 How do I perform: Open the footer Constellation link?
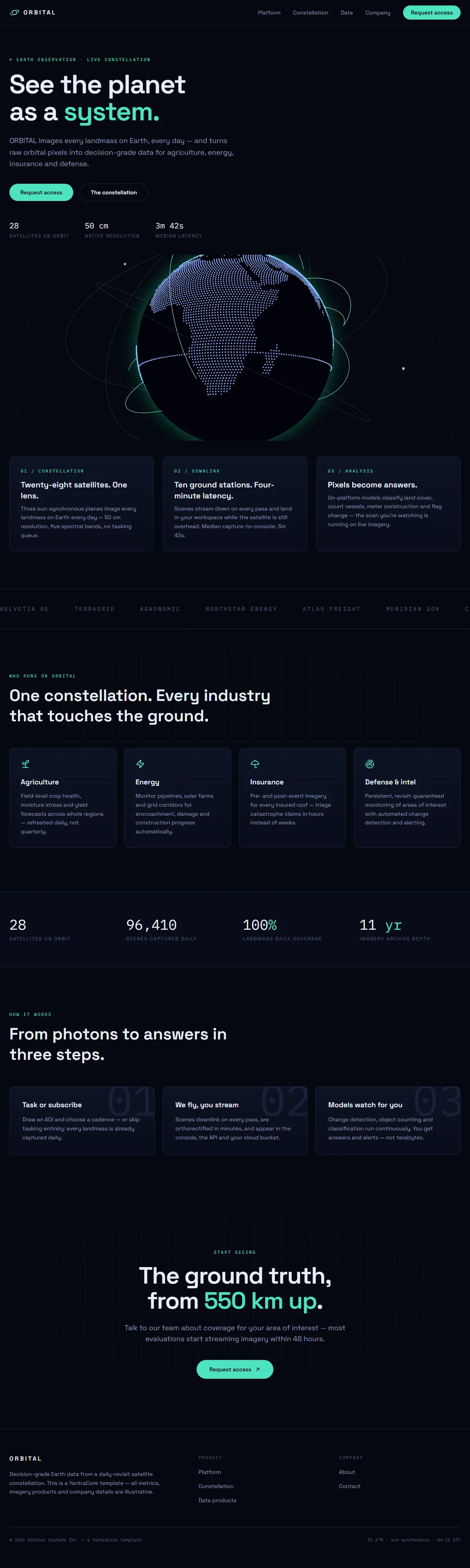pos(216,1487)
